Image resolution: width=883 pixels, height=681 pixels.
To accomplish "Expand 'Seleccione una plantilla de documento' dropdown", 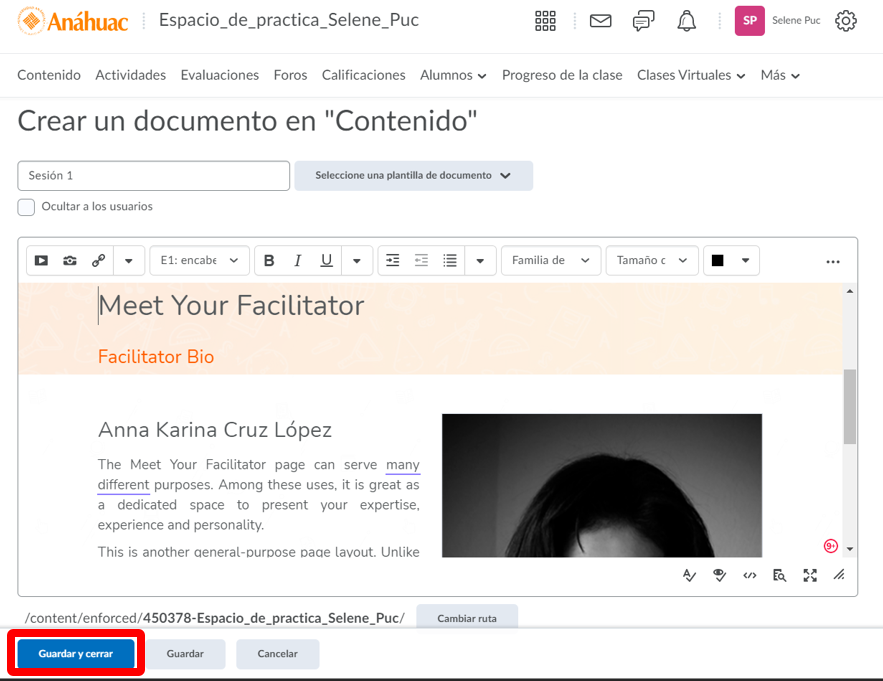I will tap(413, 176).
